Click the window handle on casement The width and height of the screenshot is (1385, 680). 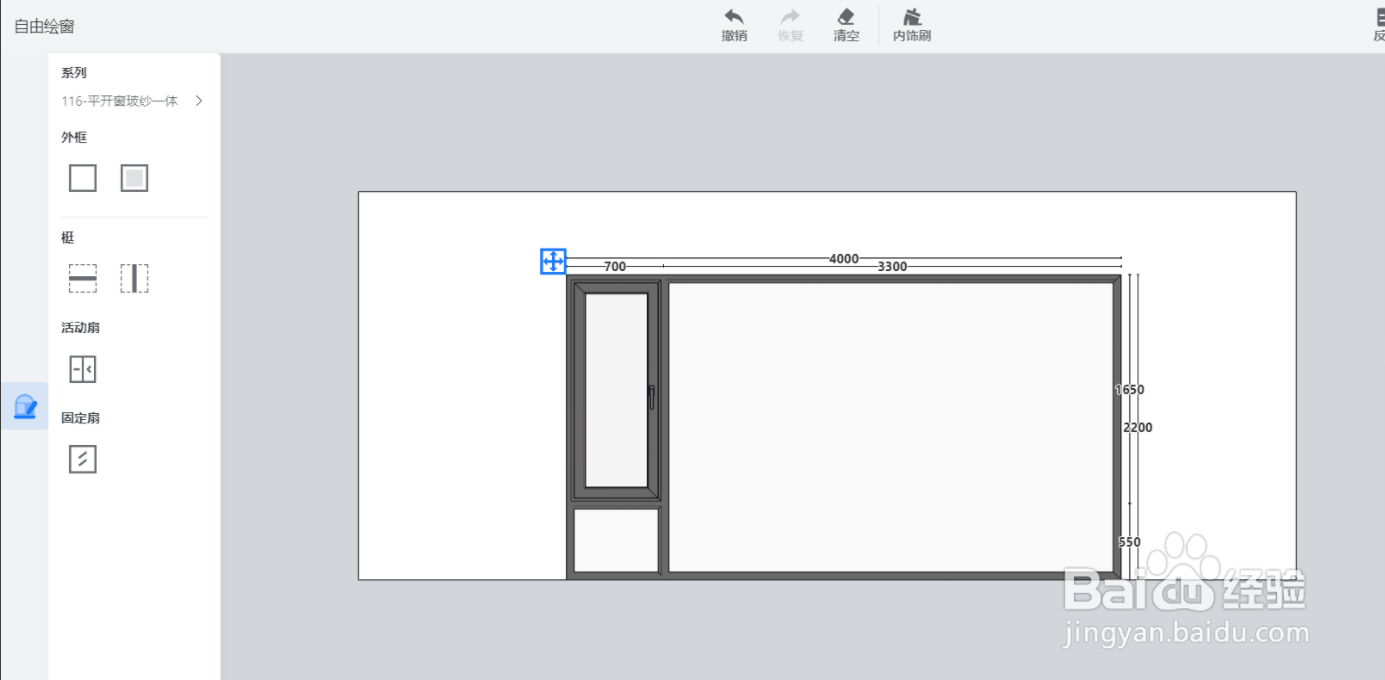tap(652, 397)
